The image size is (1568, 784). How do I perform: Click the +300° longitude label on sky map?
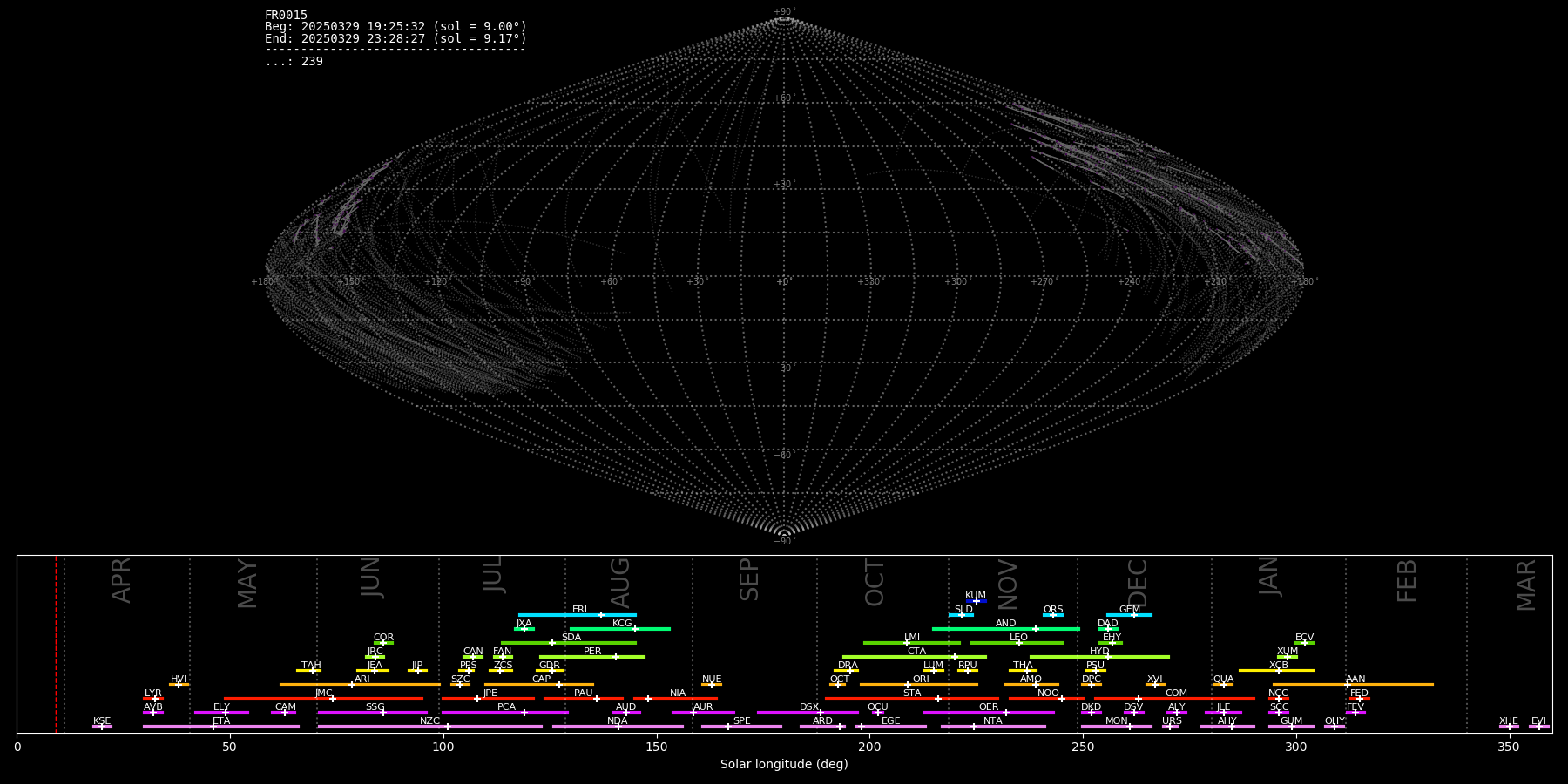(x=956, y=281)
